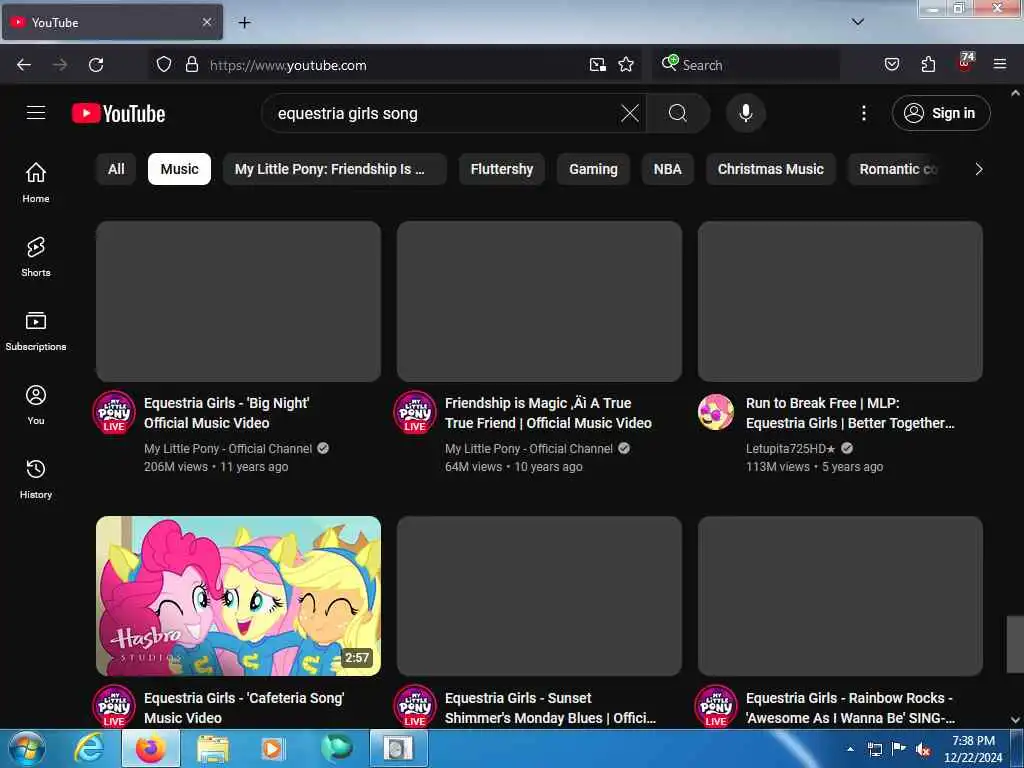Screen dimensions: 1024x768
Task: Open History in the sidebar
Action: pyautogui.click(x=36, y=479)
